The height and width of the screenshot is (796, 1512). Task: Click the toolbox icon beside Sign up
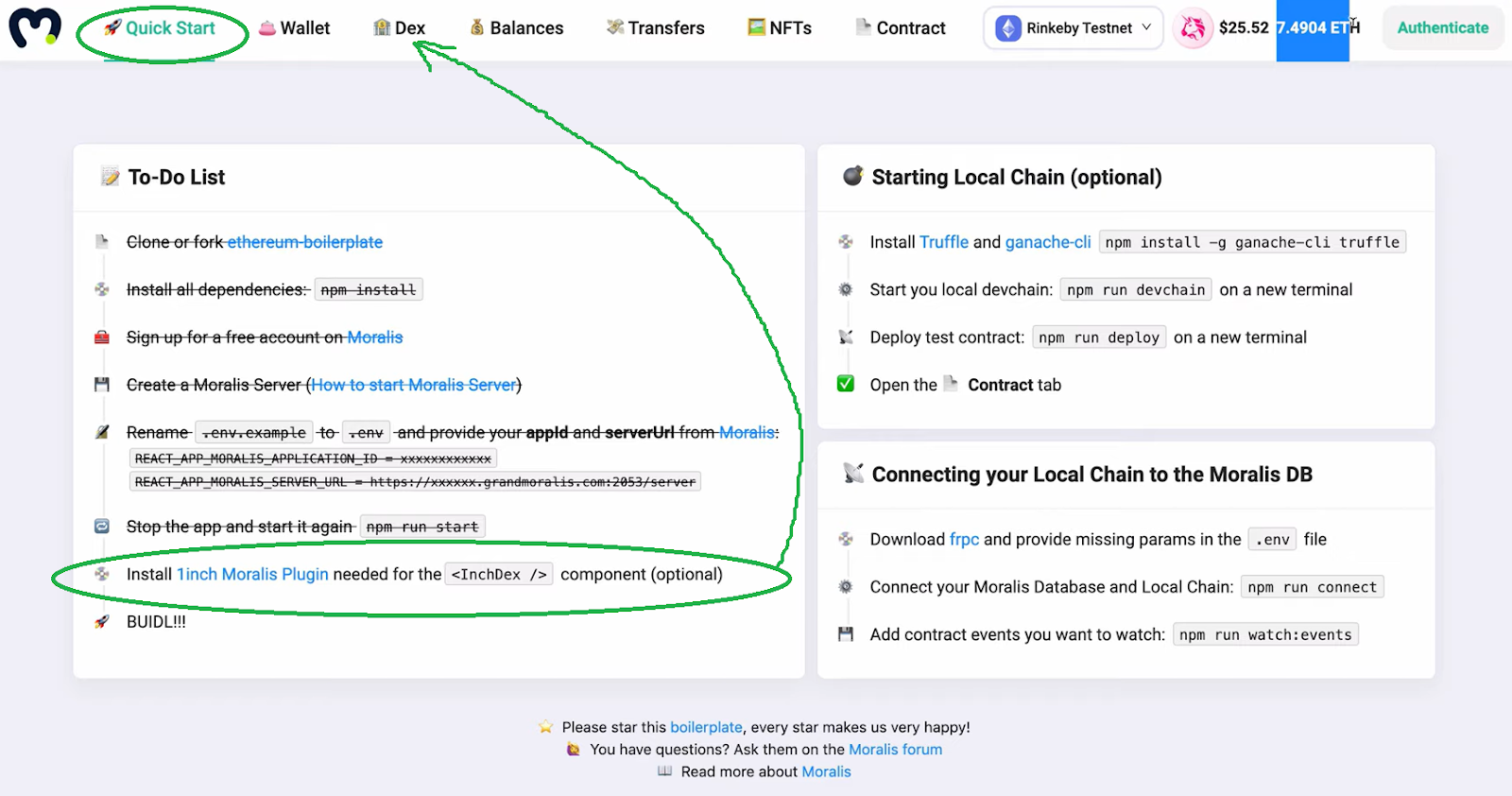(x=102, y=337)
